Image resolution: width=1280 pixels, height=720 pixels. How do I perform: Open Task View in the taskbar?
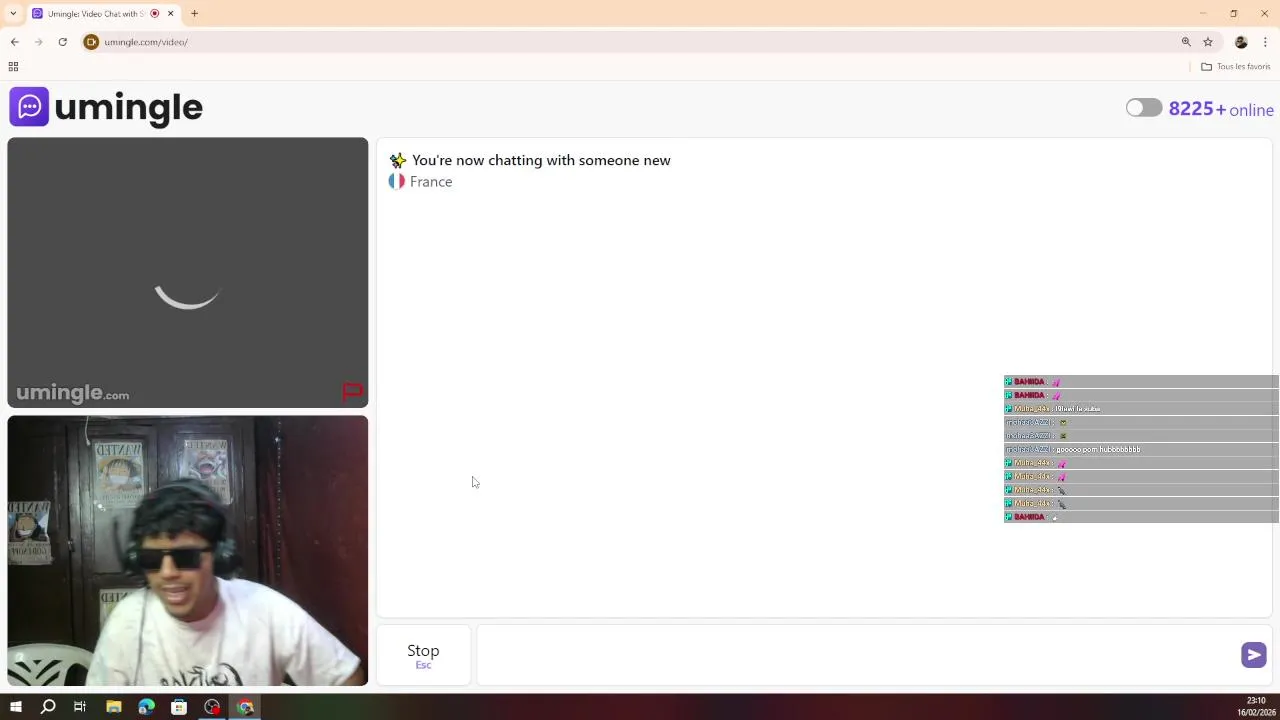[80, 707]
